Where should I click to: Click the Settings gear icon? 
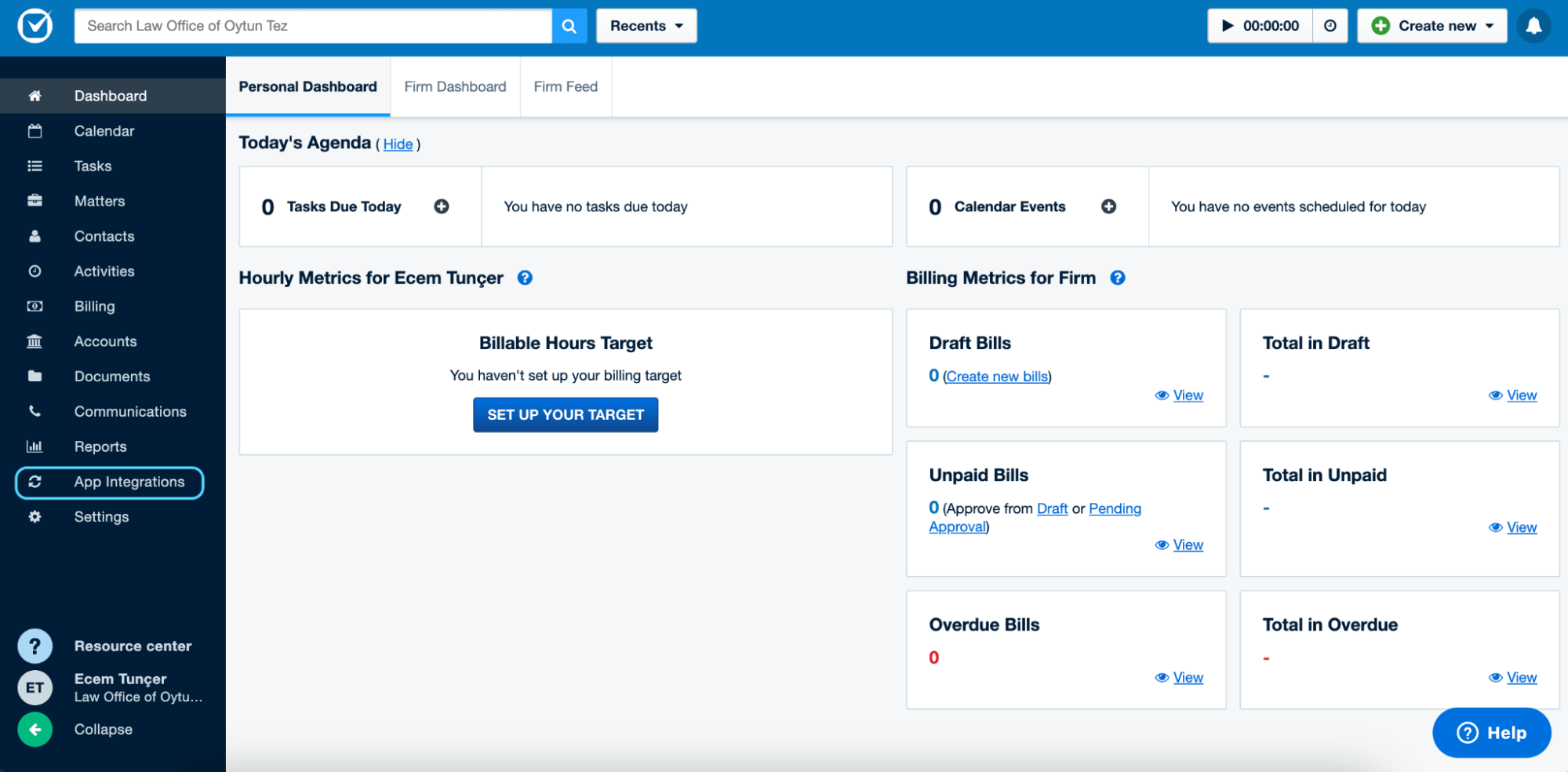point(35,517)
